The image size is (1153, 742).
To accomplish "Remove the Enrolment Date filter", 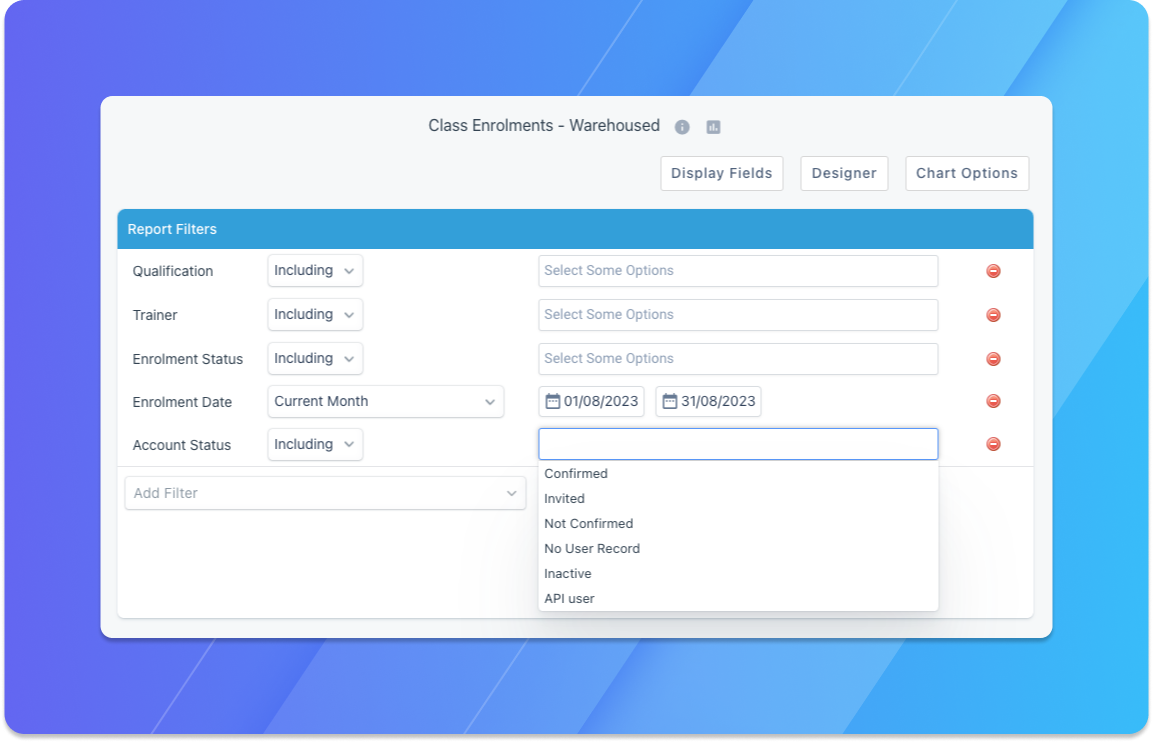I will tap(993, 402).
